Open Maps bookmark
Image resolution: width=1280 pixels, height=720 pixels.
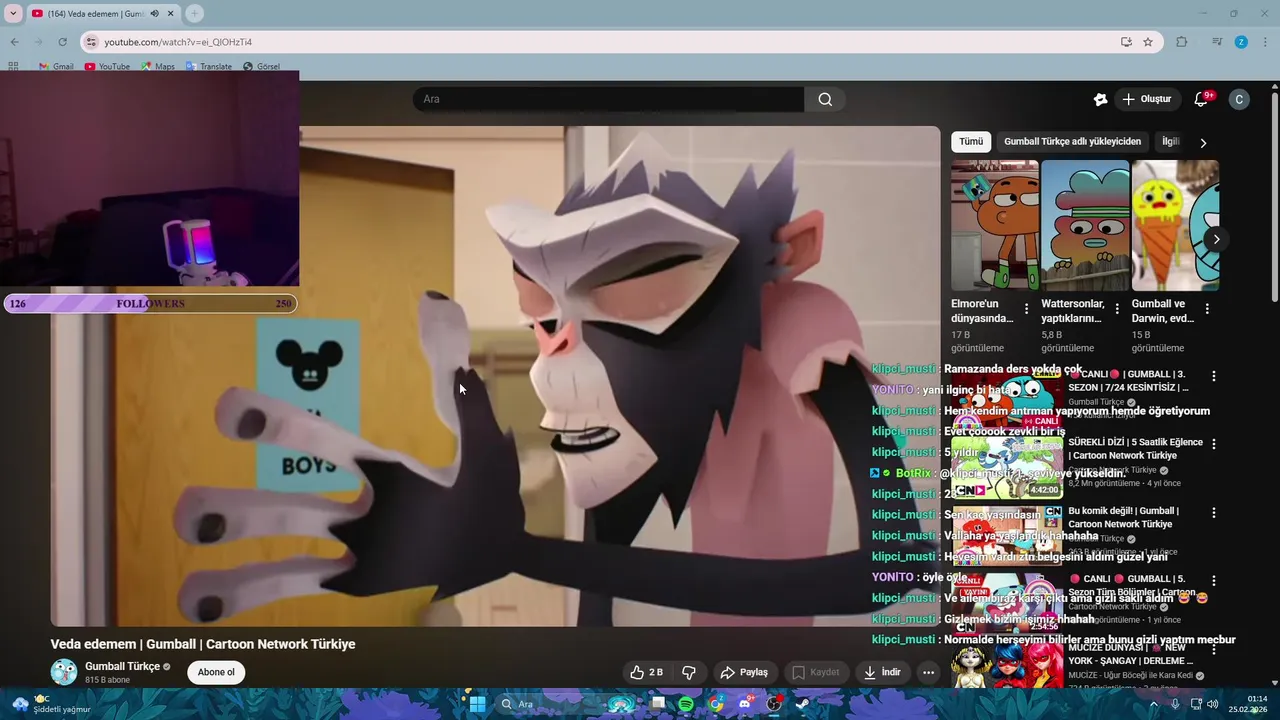click(158, 66)
